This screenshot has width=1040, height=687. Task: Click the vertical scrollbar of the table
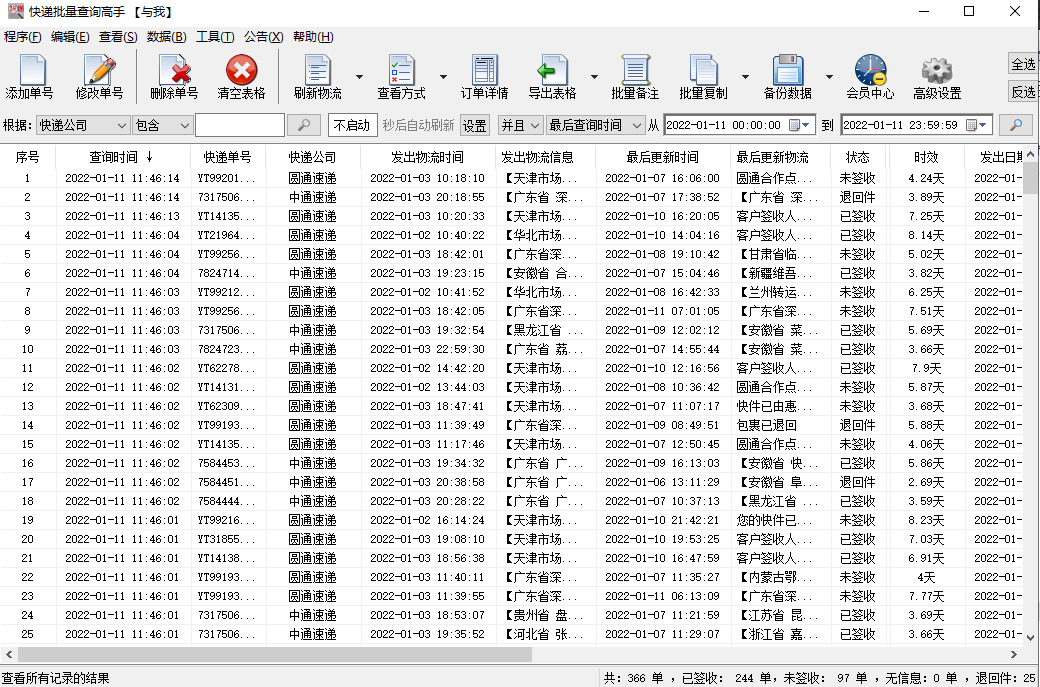point(1031,400)
